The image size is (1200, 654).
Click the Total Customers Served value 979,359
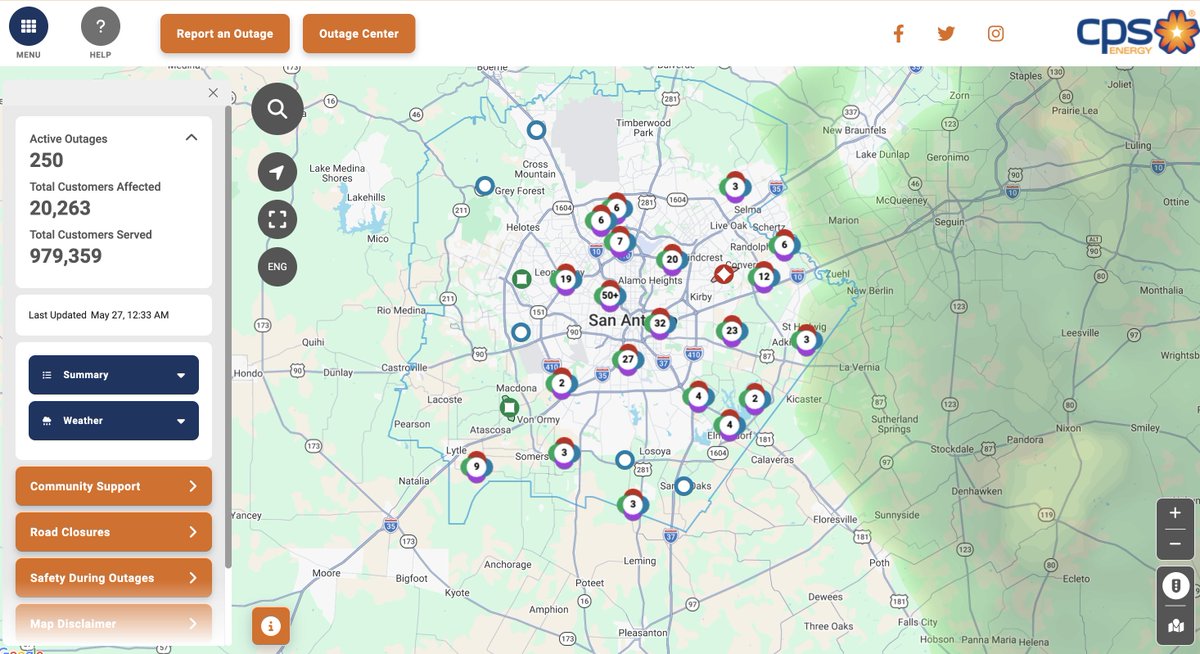[66, 256]
